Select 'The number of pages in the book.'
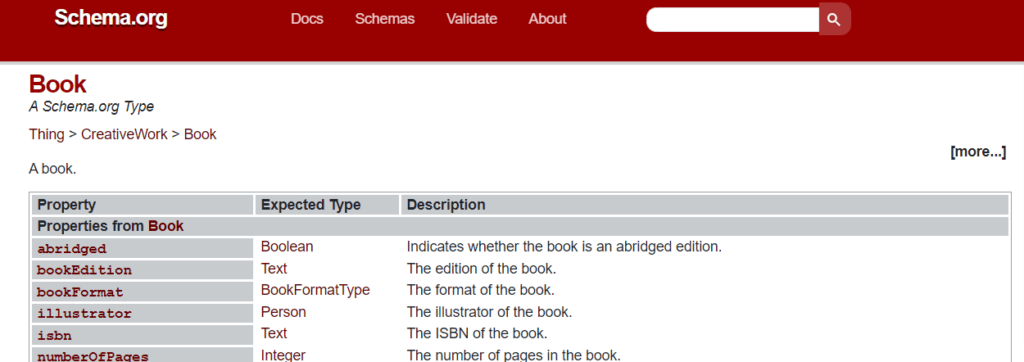 [513, 355]
